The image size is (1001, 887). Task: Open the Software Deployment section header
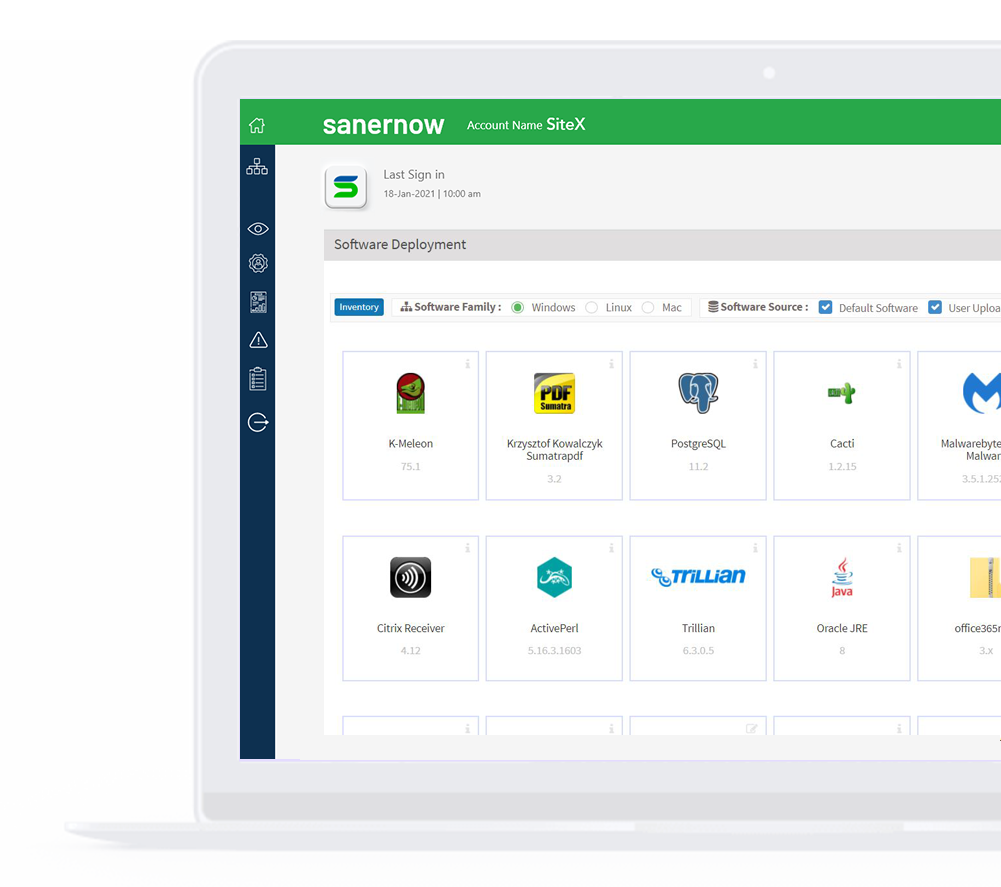(x=399, y=244)
